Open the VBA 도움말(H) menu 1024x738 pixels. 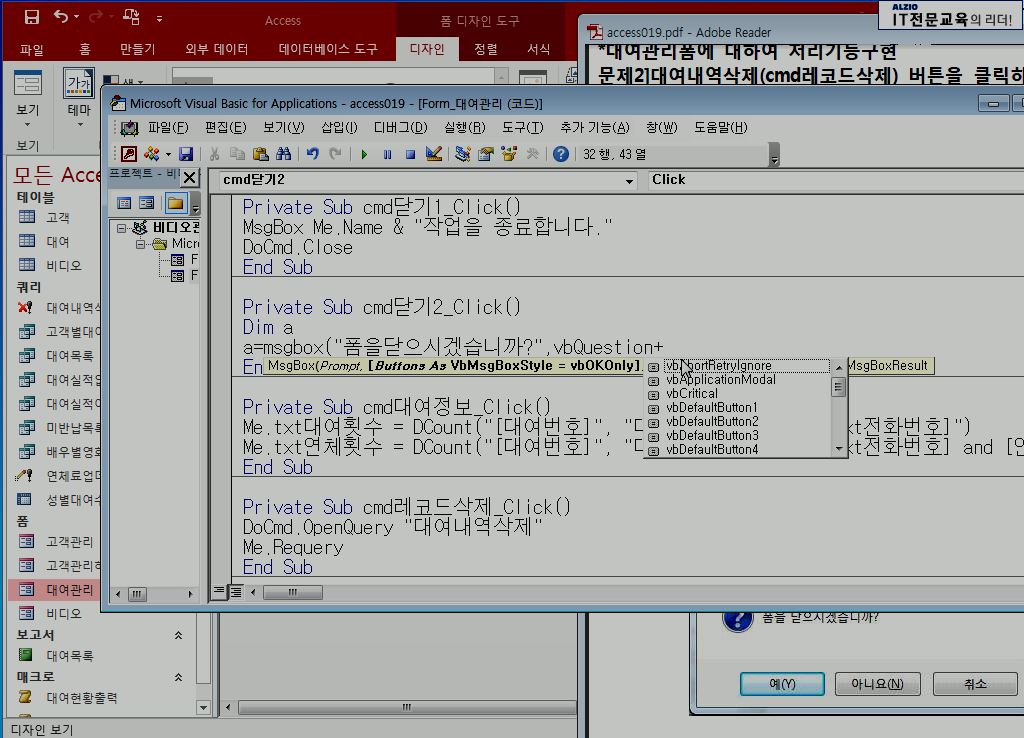click(x=720, y=127)
